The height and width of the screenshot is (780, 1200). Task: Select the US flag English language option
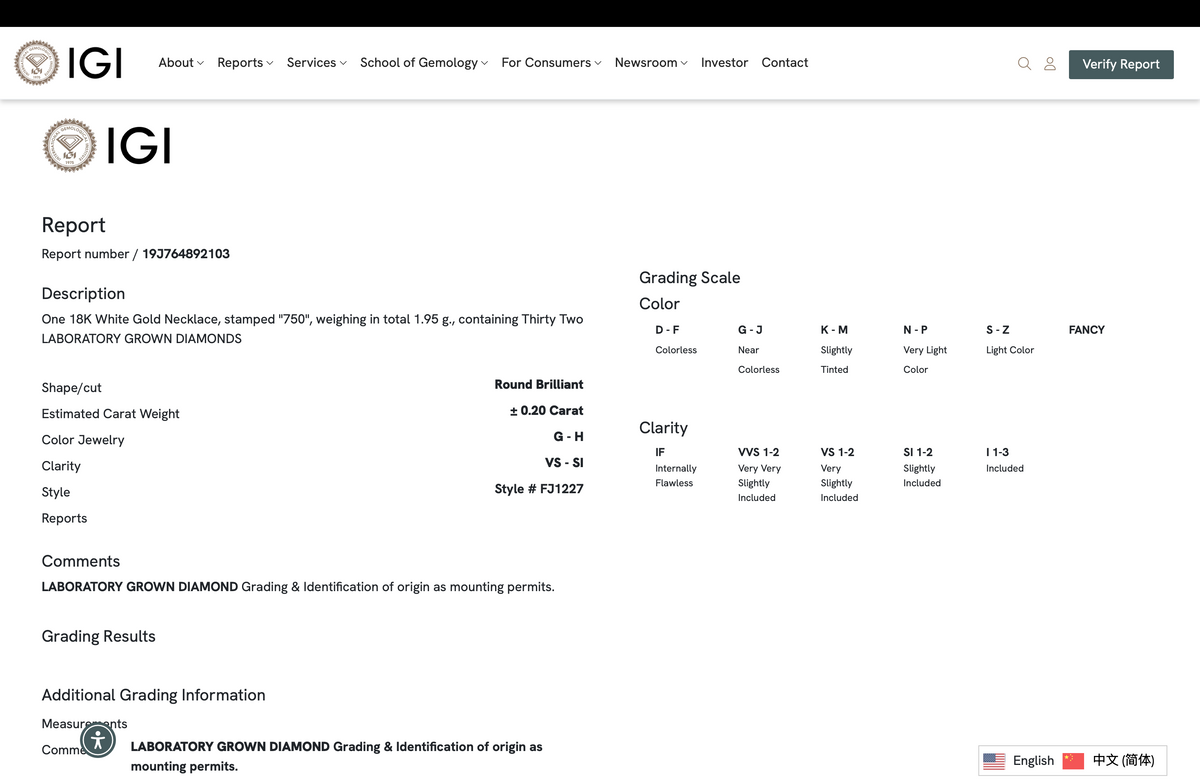click(994, 761)
